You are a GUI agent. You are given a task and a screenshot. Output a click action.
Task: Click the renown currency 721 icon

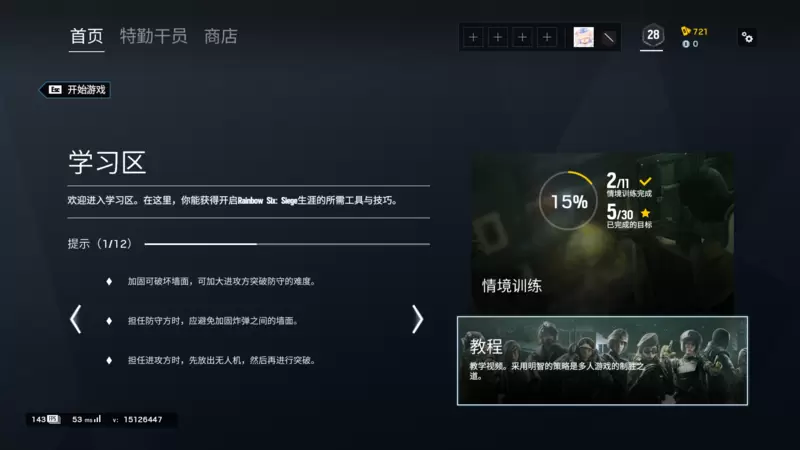click(x=686, y=31)
